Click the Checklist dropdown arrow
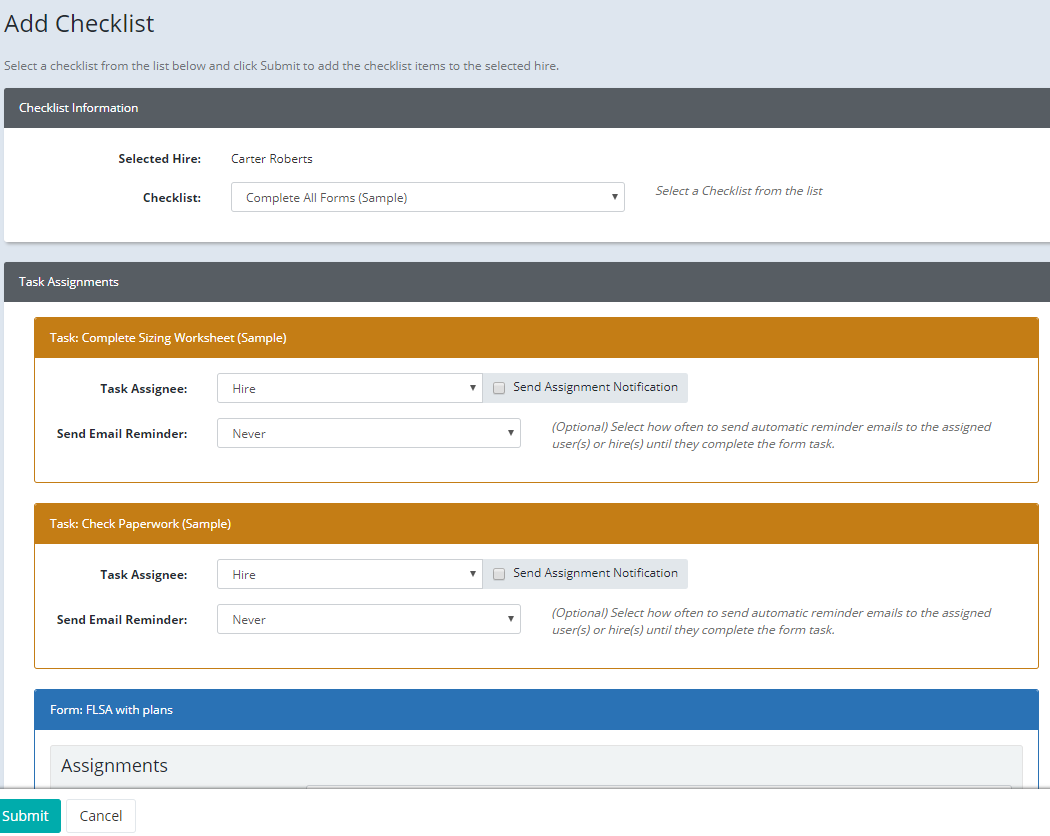Screen dimensions: 1050x836 pyautogui.click(x=614, y=197)
